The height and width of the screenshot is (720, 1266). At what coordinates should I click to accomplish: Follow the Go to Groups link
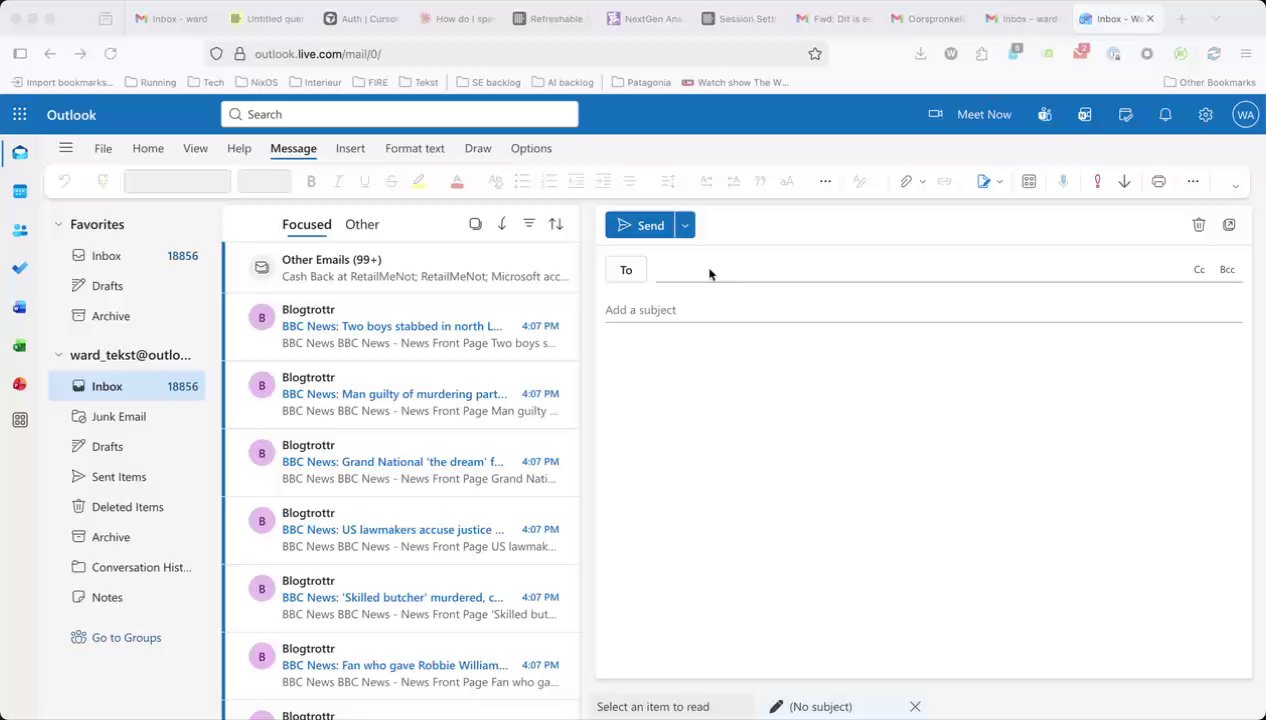[126, 637]
